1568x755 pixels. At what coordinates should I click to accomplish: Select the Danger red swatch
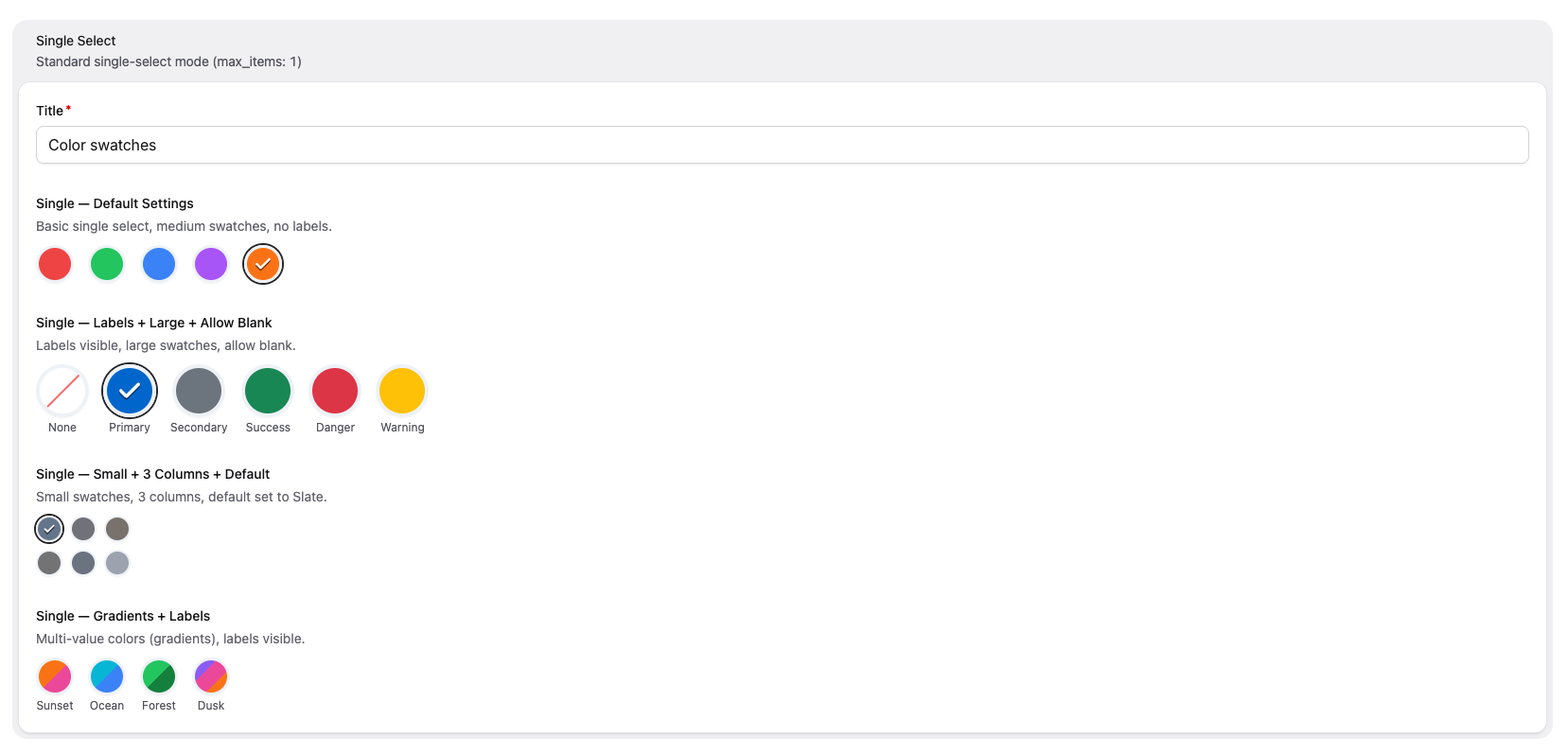[x=335, y=391]
